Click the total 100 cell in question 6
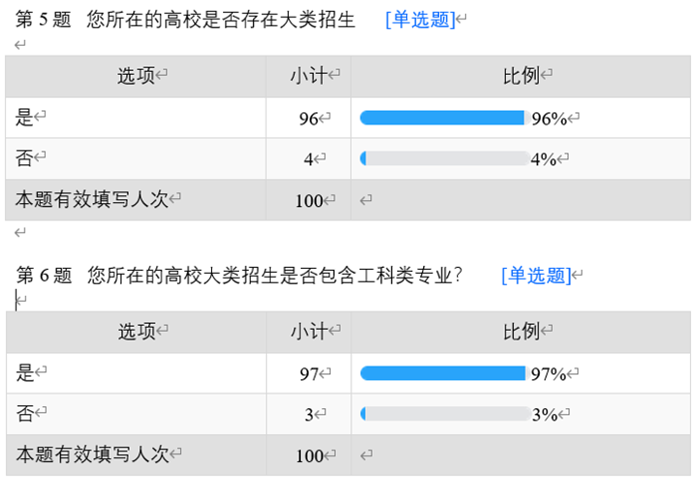This screenshot has height=481, width=692. (x=309, y=455)
